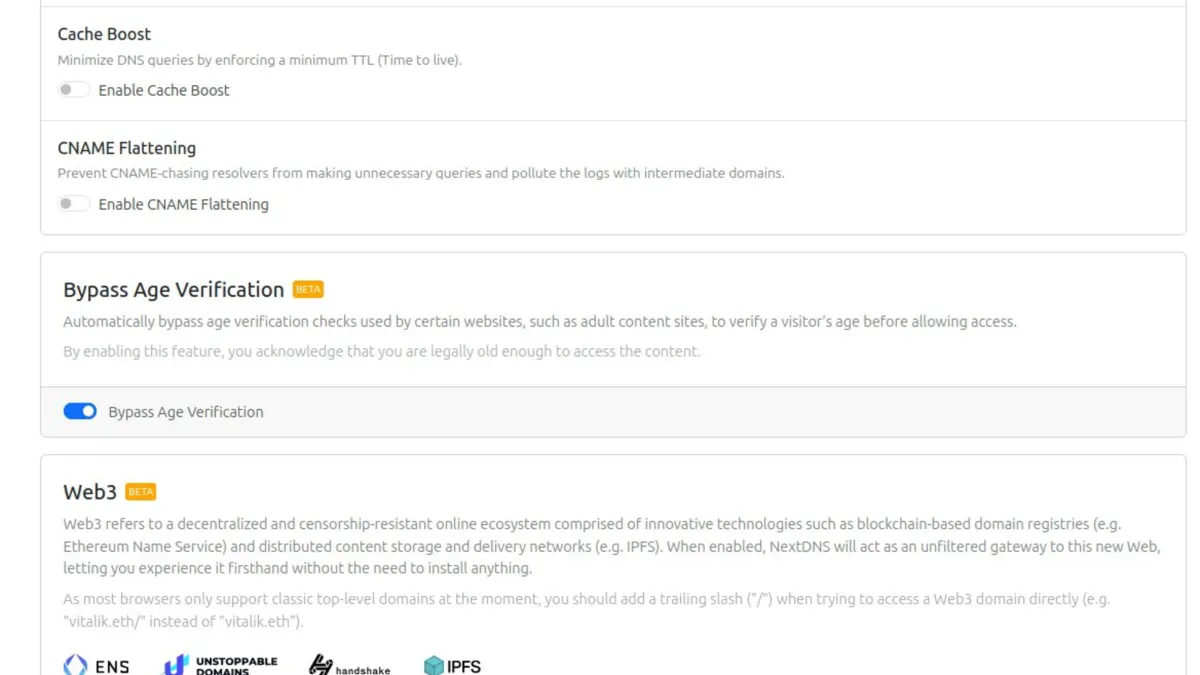The width and height of the screenshot is (1200, 675).
Task: Disable the Bypass Age Verification switch
Action: [80, 411]
